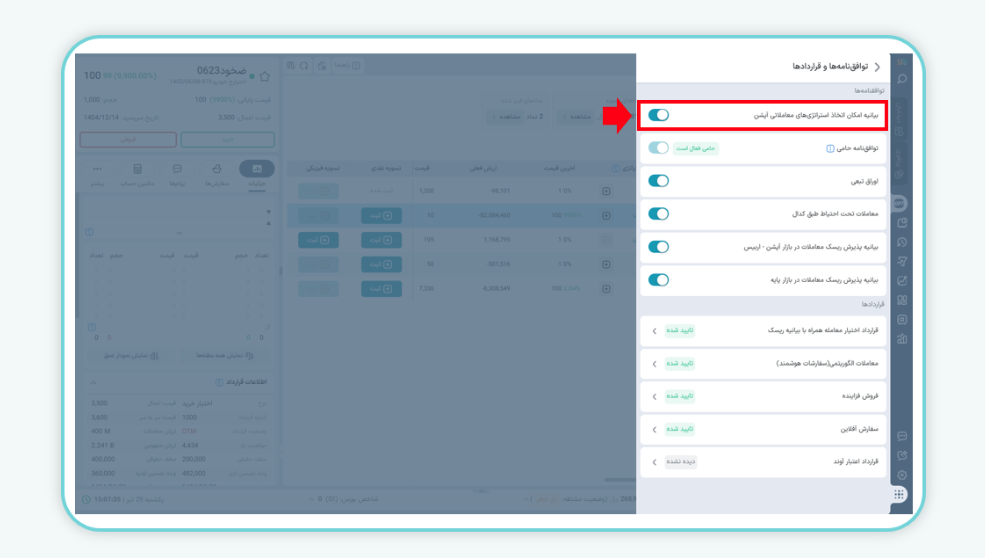The width and height of the screenshot is (985, 558).
Task: Expand the سفارش آفلاین contract row
Action: pyautogui.click(x=654, y=429)
